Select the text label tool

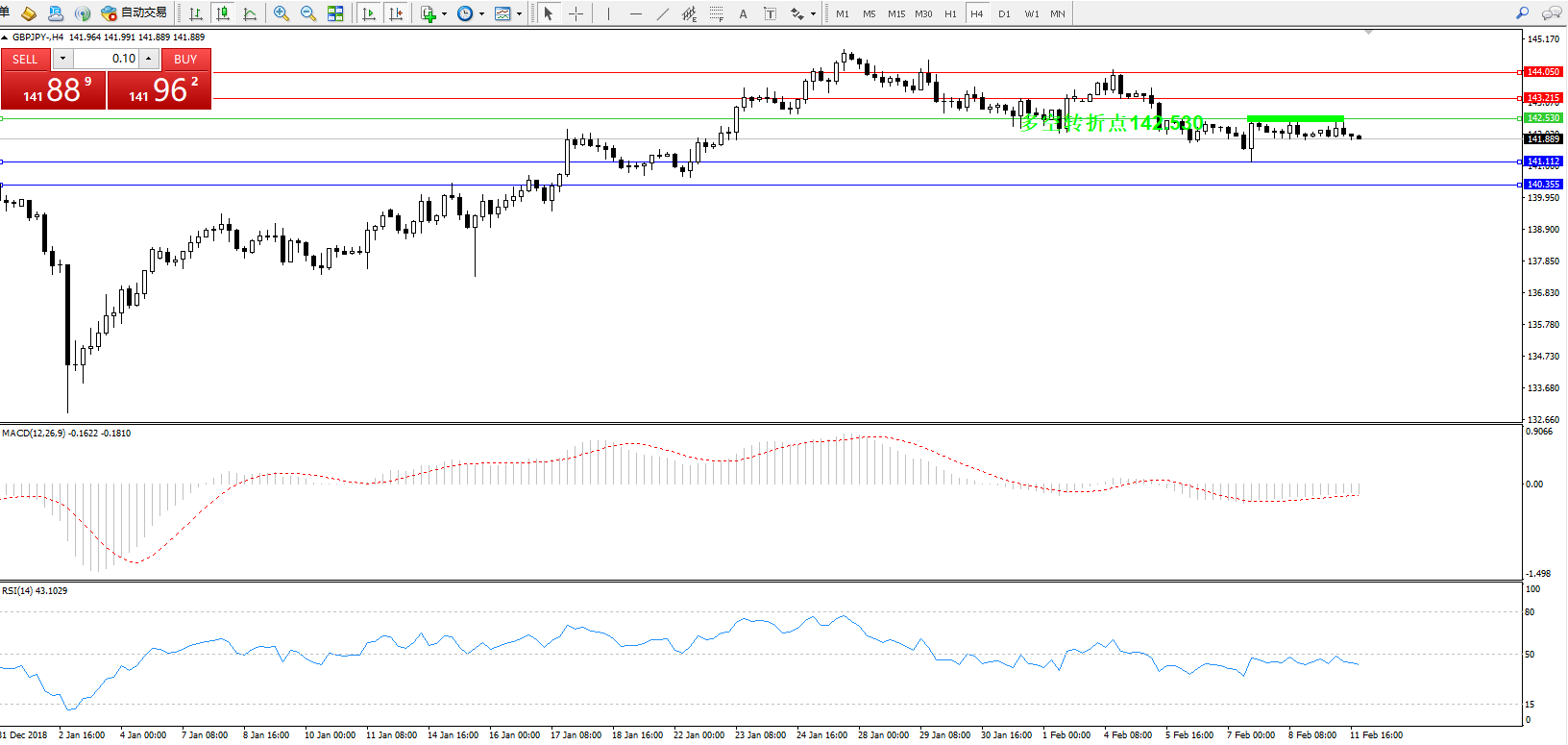[x=743, y=13]
